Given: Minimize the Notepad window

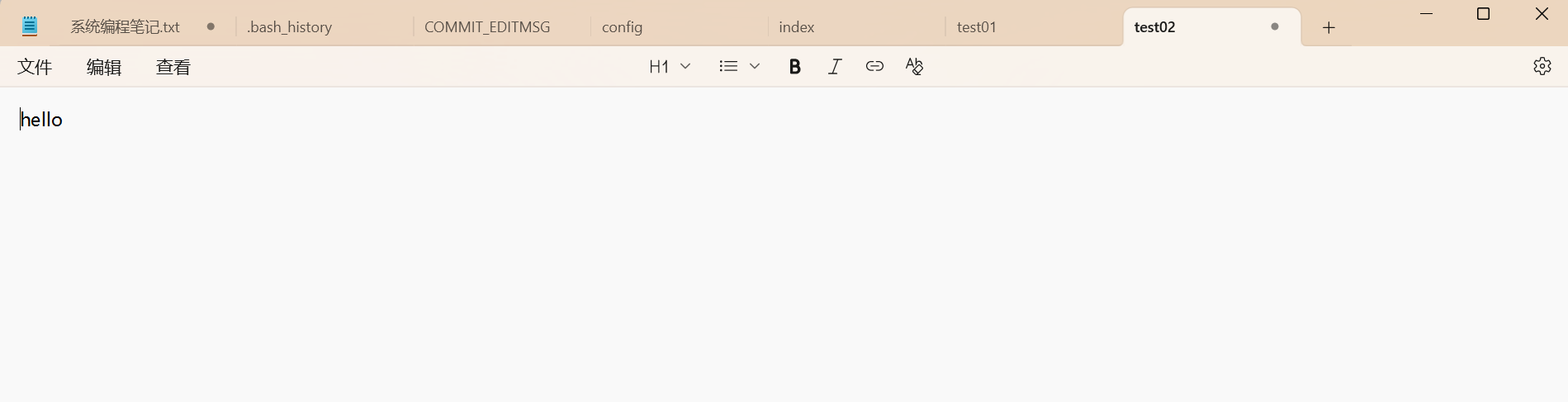Looking at the screenshot, I should coord(1426,14).
